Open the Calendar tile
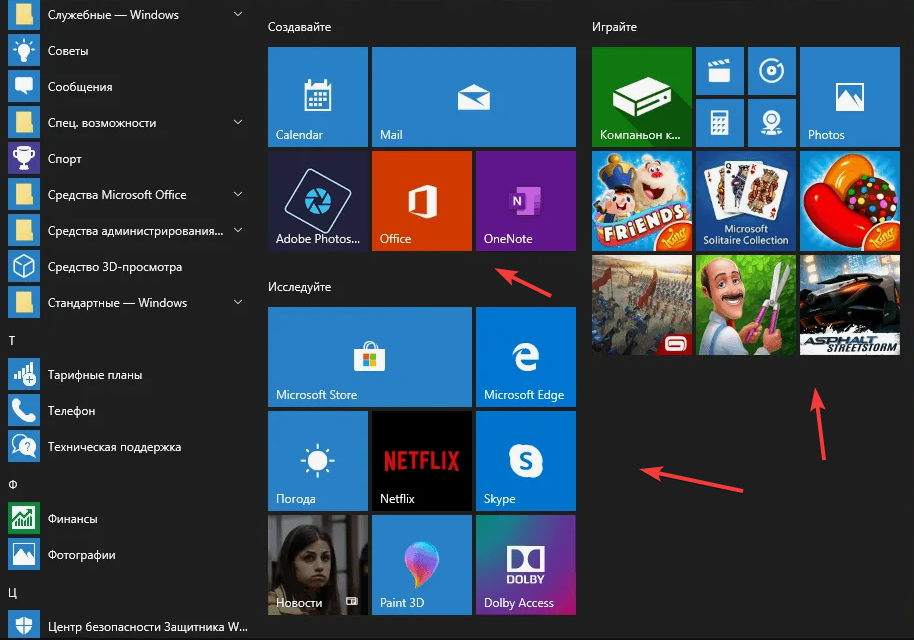The image size is (914, 640). coord(318,97)
